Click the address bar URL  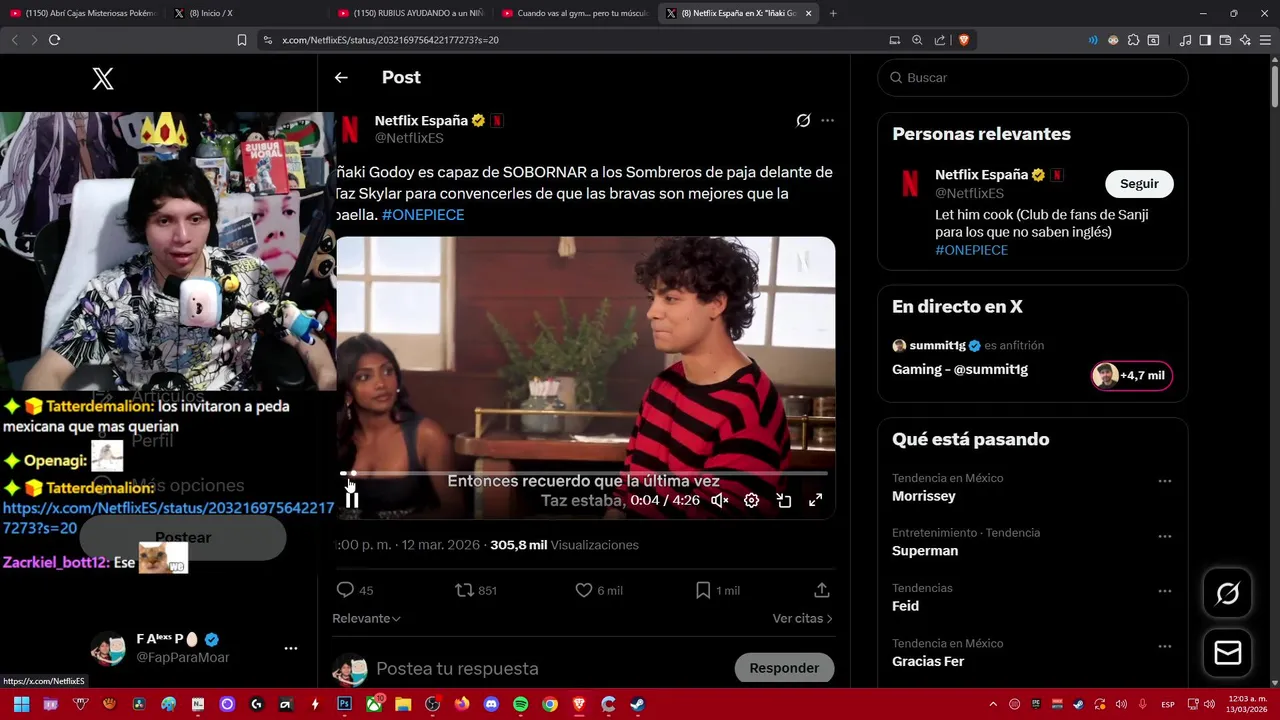(x=390, y=40)
